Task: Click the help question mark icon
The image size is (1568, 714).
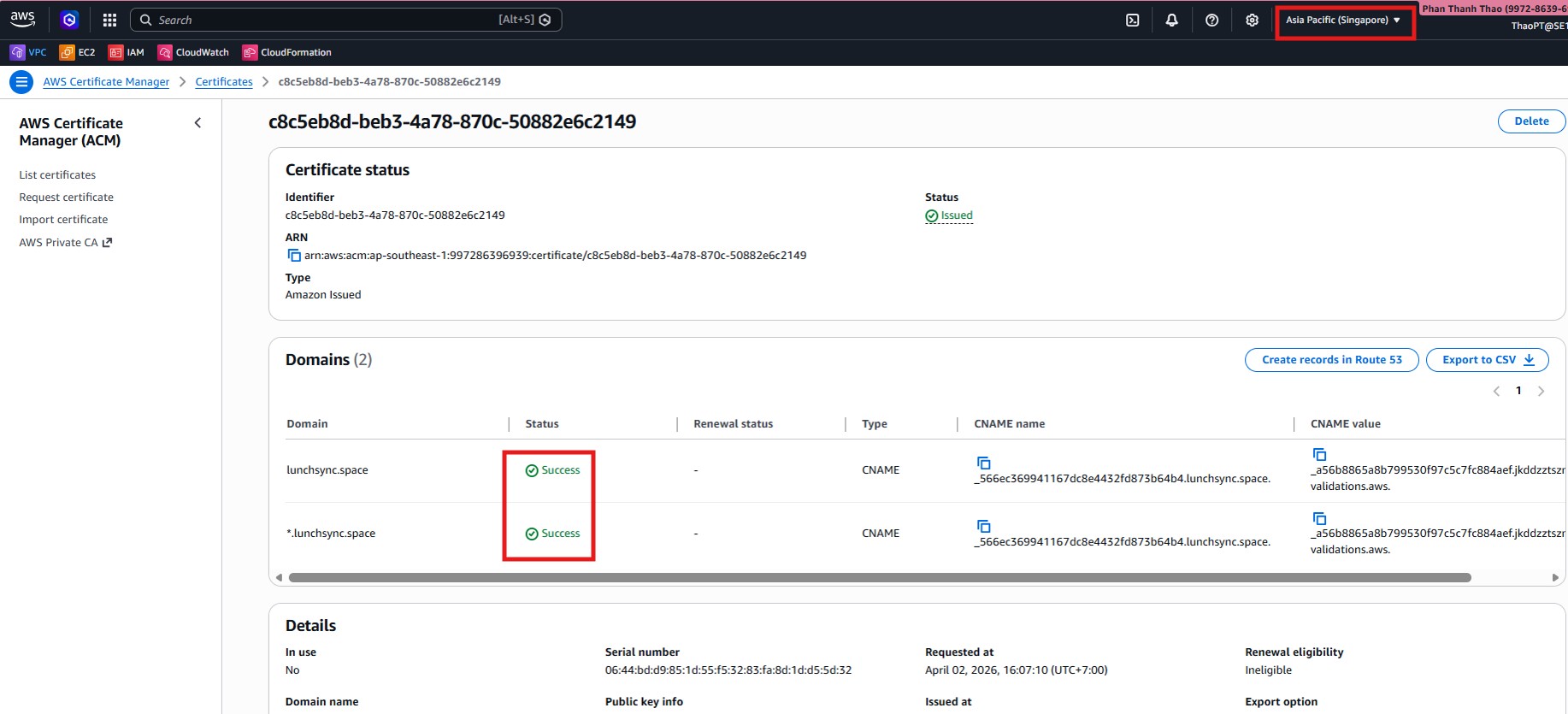Action: [x=1211, y=21]
